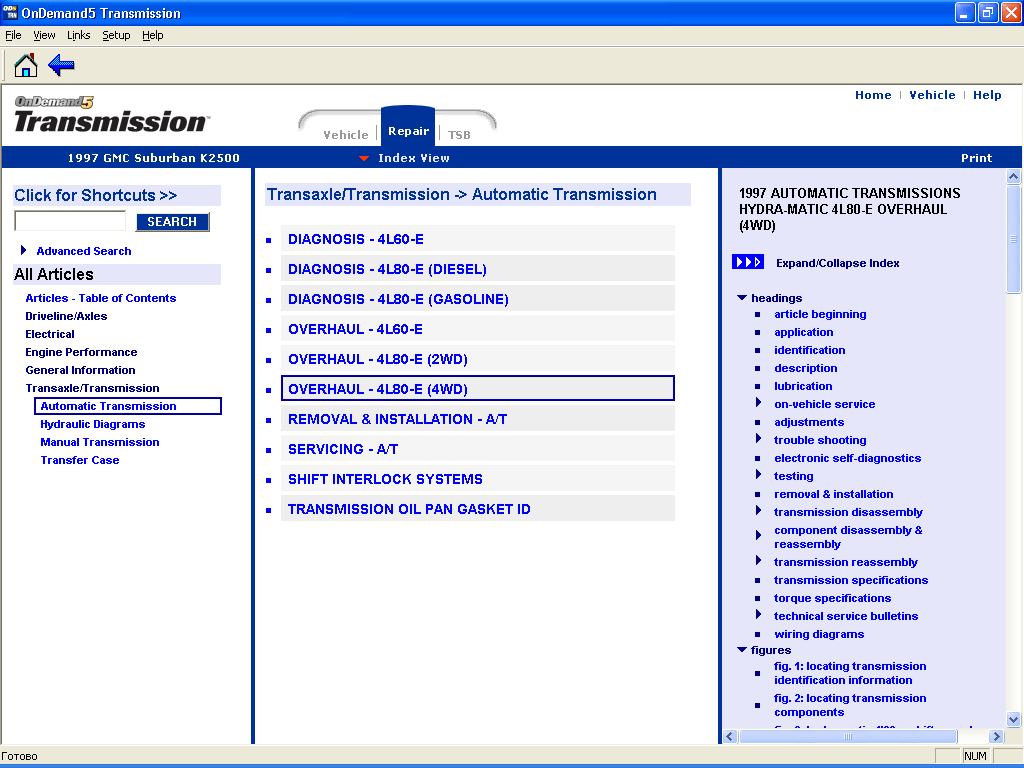This screenshot has height=768, width=1024.
Task: Expand component disassembly & reassembly arrow
Action: (758, 536)
